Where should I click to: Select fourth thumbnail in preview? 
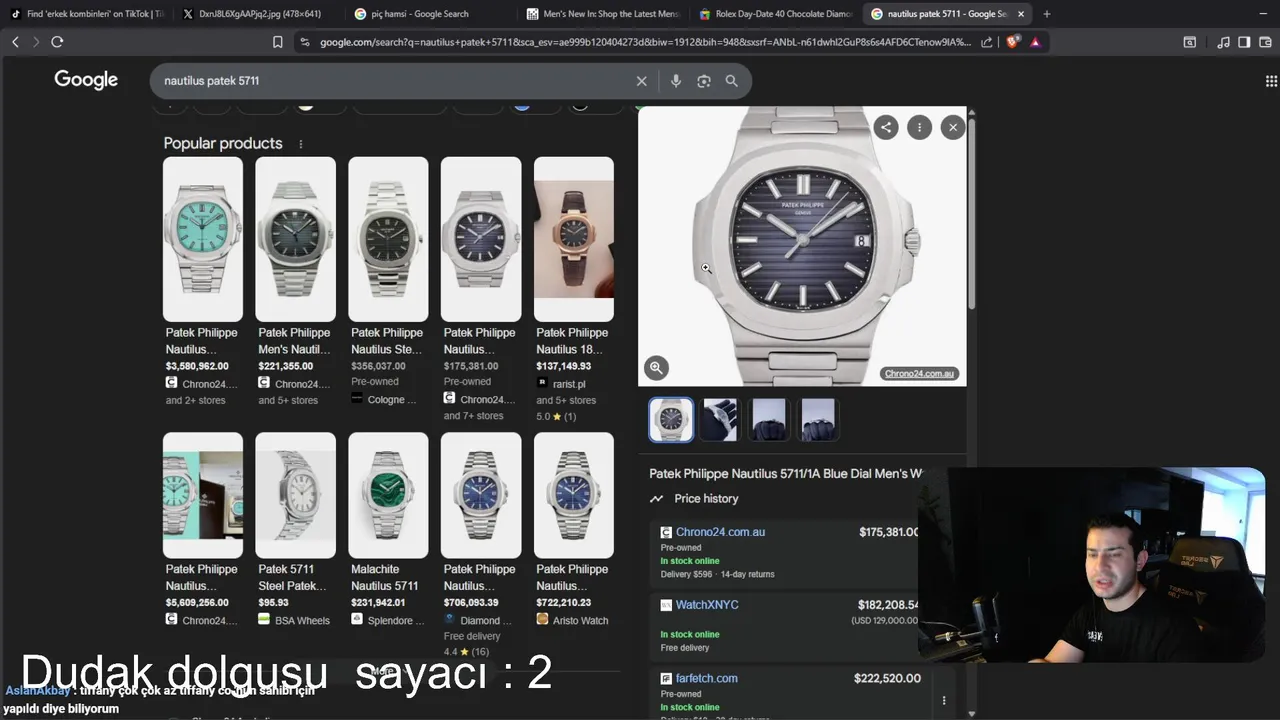(x=818, y=420)
